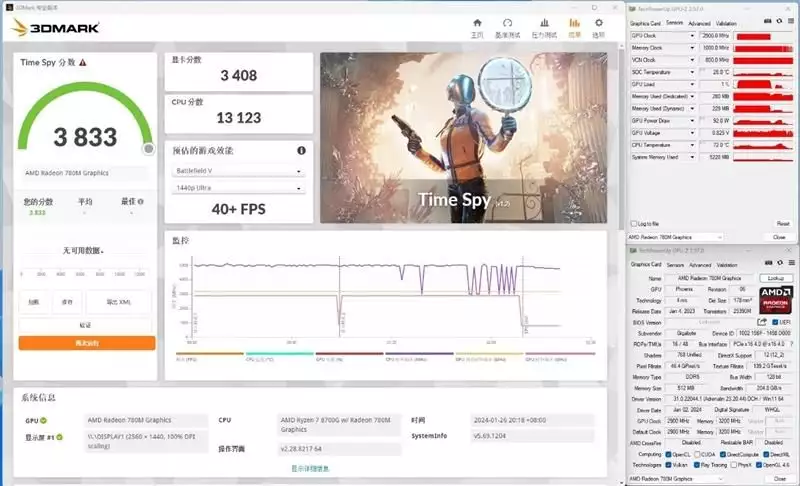Open the 显示详细信息 link
The height and width of the screenshot is (486, 800).
pos(310,469)
